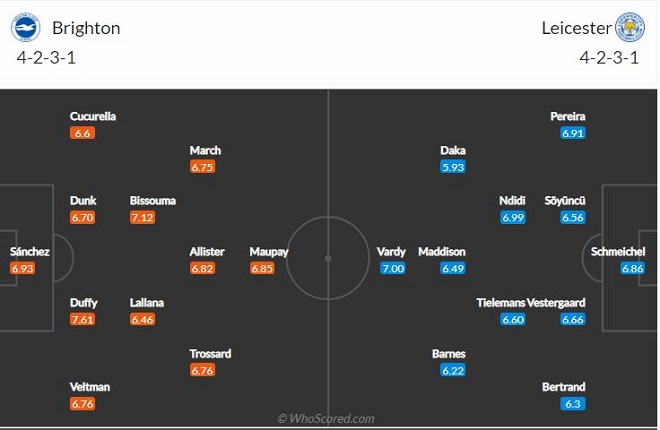Image resolution: width=660 pixels, height=430 pixels.
Task: Click the Leicester club crest icon
Action: (x=630, y=27)
